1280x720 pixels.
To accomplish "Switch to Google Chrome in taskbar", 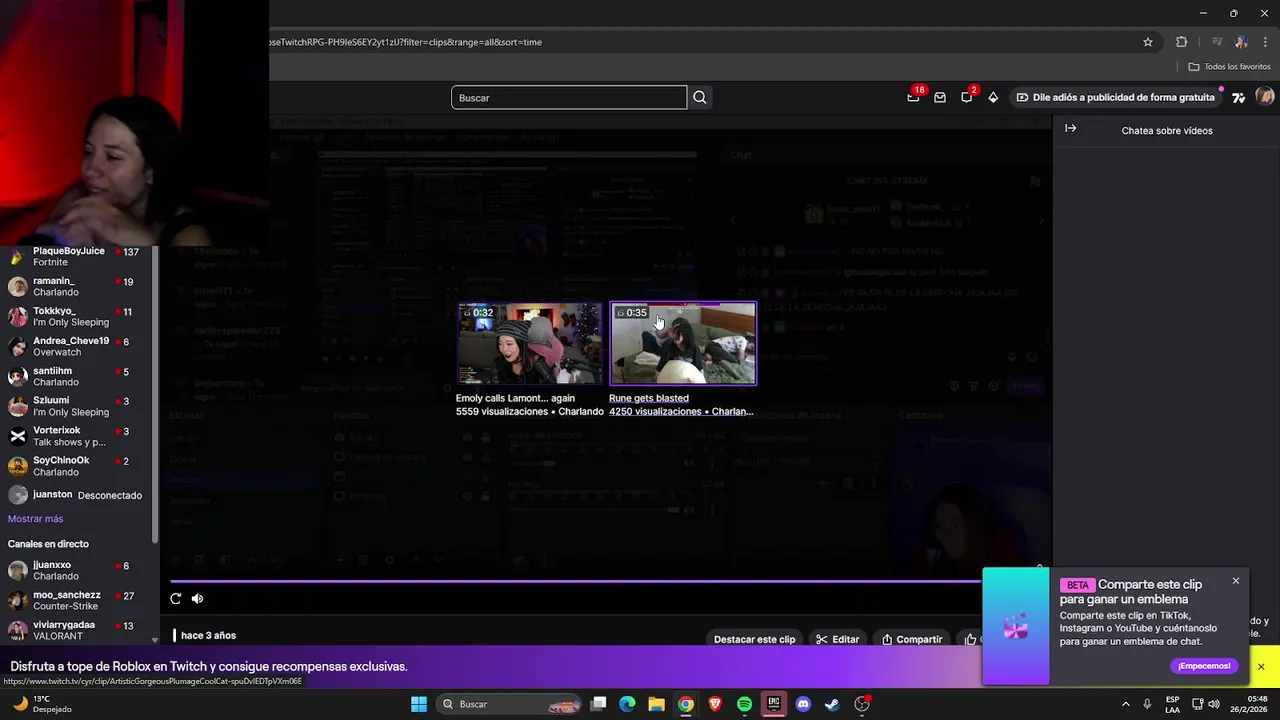I will (x=686, y=704).
